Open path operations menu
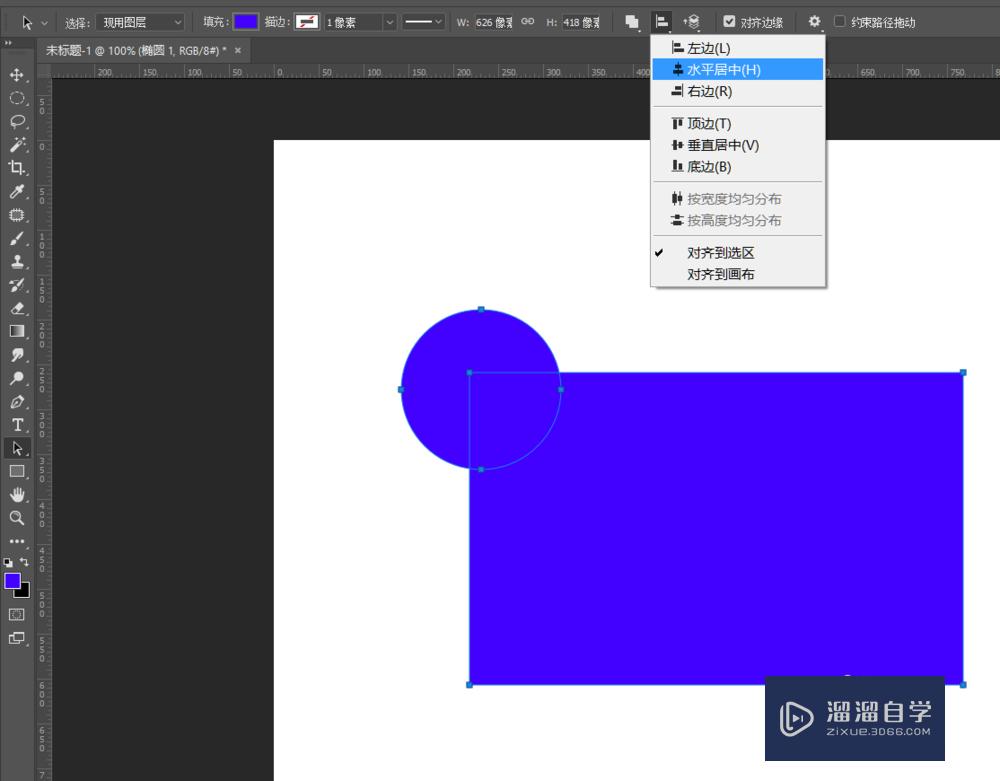Image resolution: width=1000 pixels, height=781 pixels. tap(632, 22)
